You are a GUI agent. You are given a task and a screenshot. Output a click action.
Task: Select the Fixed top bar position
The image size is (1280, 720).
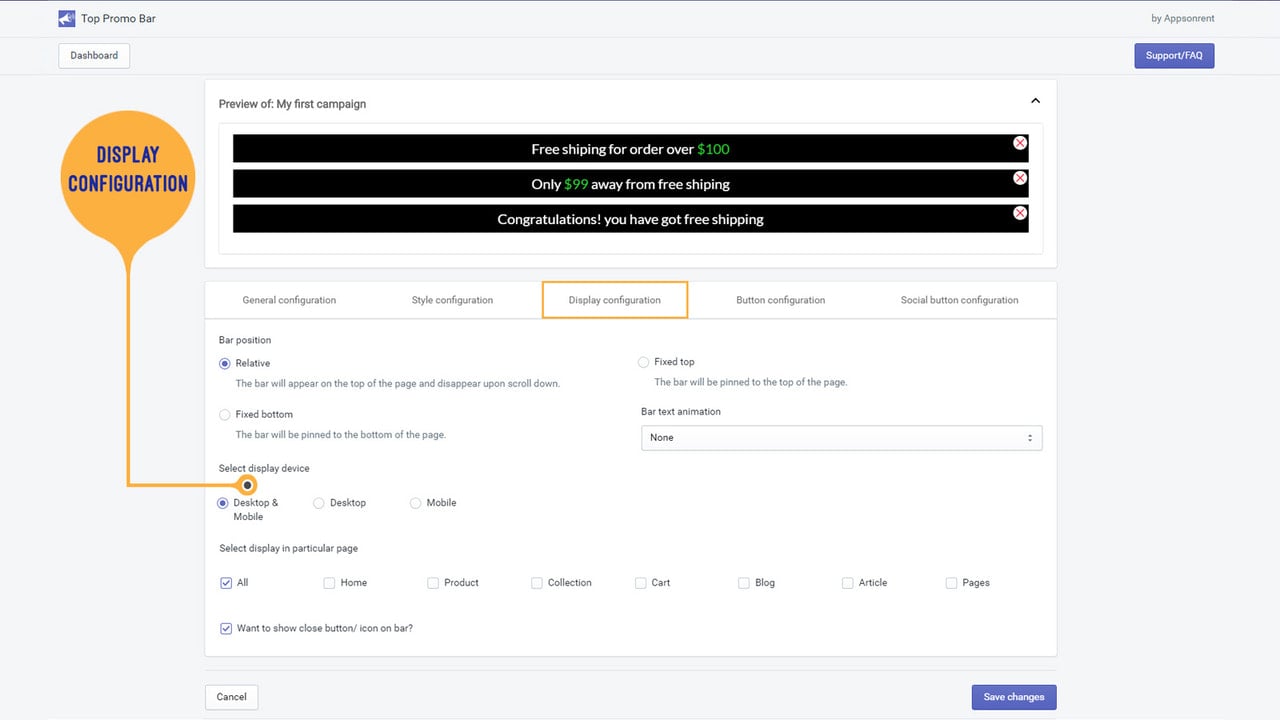pyautogui.click(x=643, y=362)
